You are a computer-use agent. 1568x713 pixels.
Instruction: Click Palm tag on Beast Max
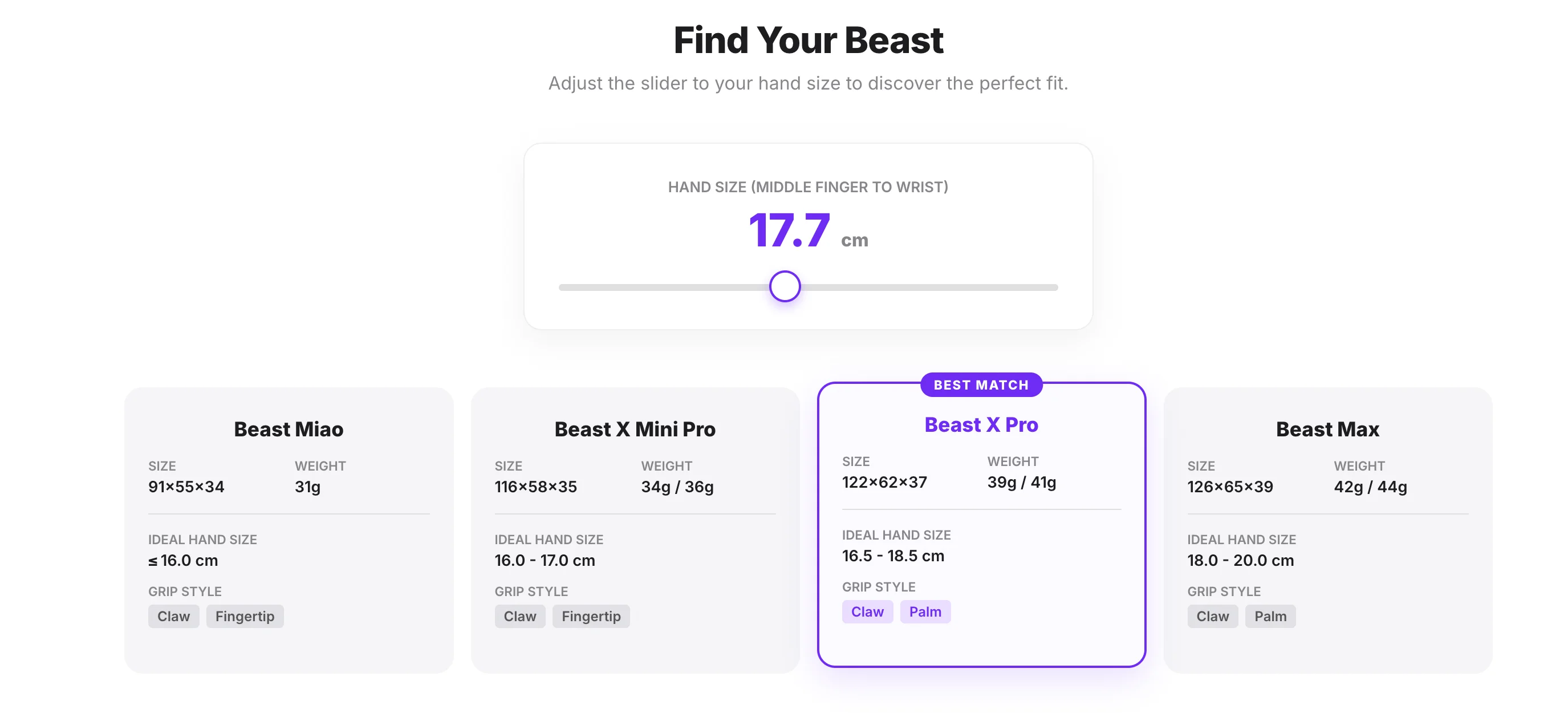click(x=1270, y=616)
